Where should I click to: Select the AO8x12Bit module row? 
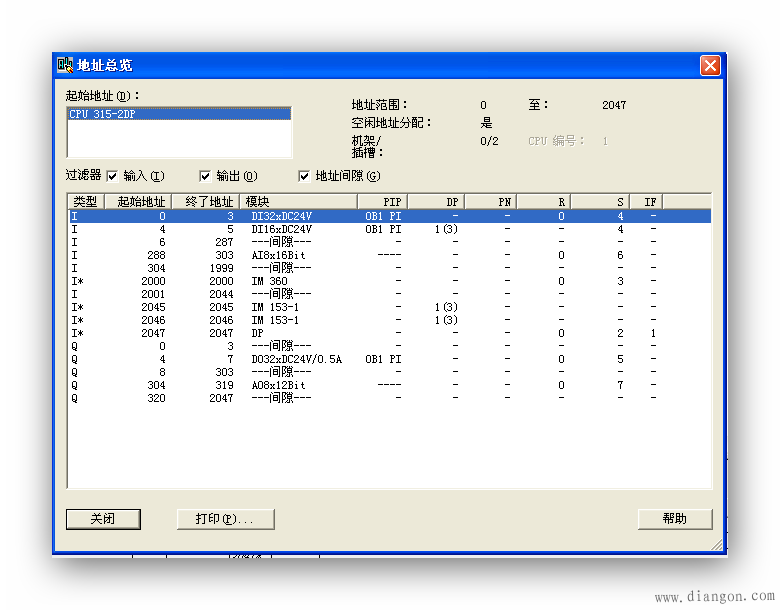tap(278, 385)
